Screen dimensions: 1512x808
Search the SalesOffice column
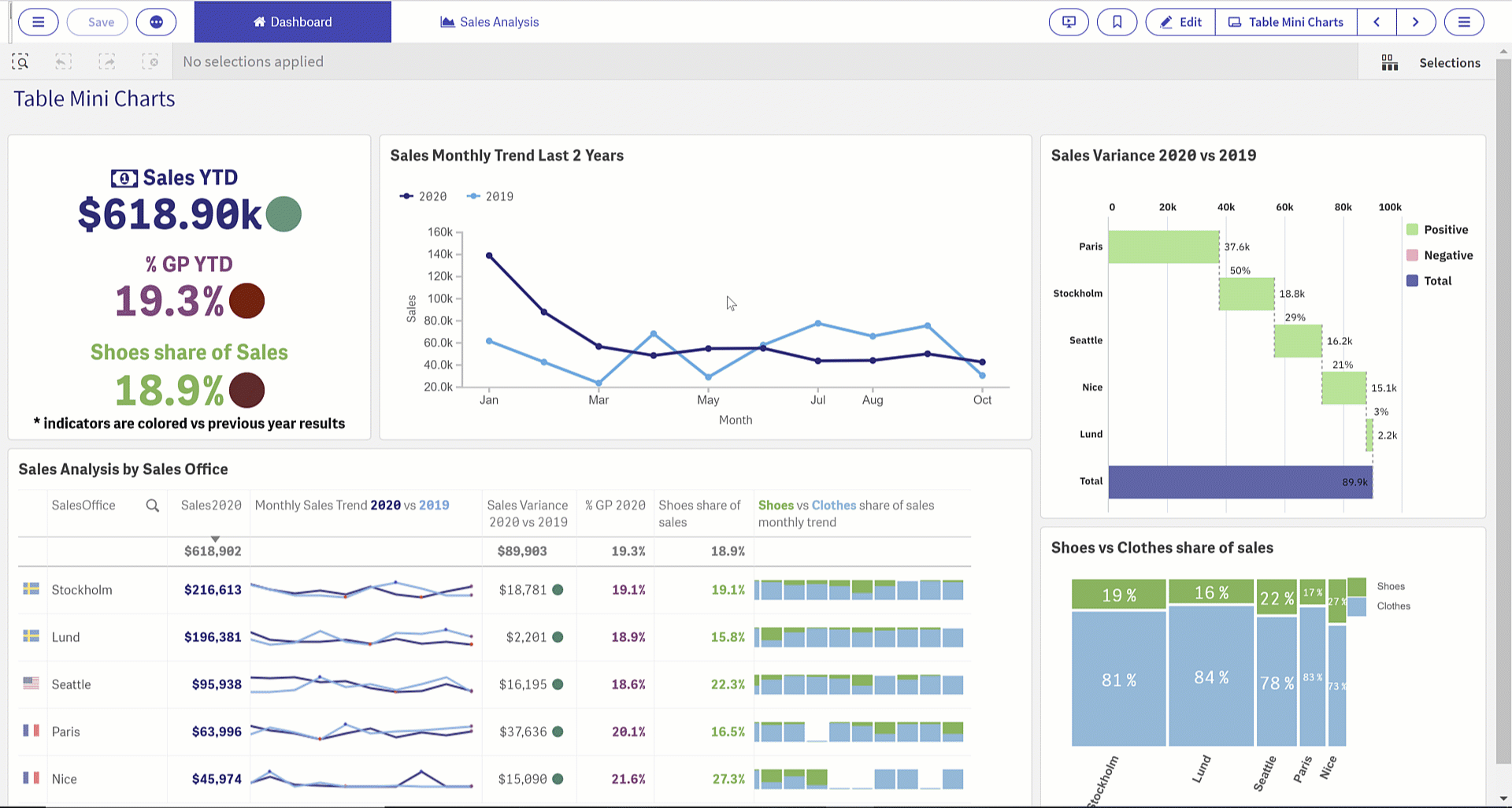(x=153, y=506)
